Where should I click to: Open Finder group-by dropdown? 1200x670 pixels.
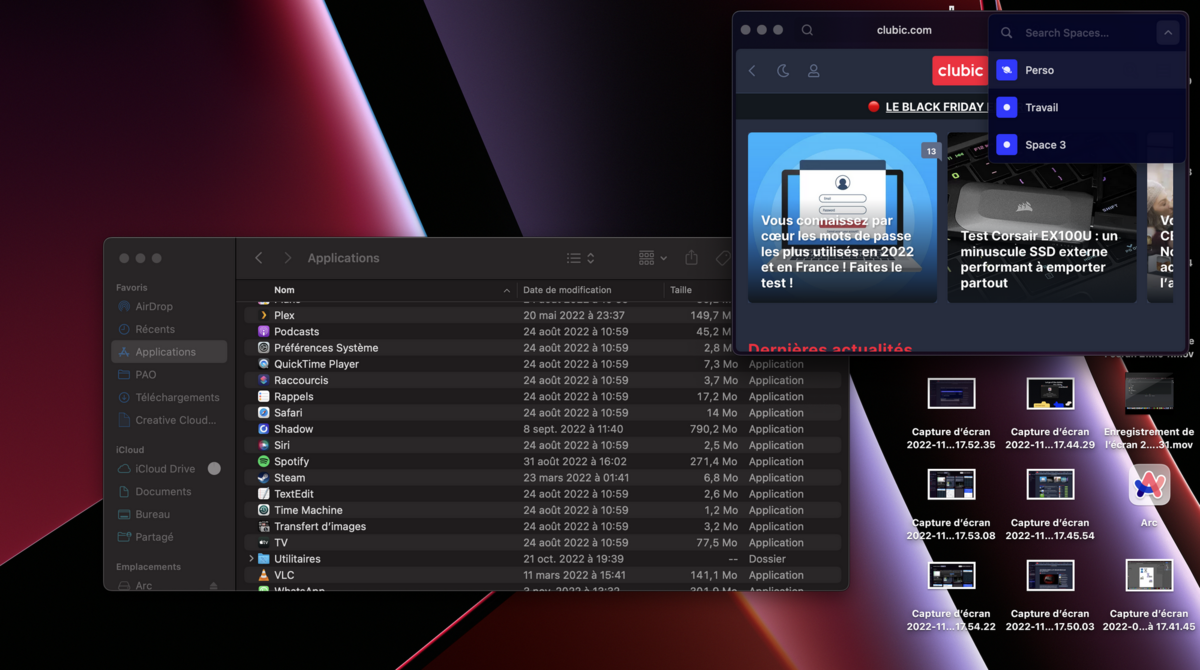(653, 258)
